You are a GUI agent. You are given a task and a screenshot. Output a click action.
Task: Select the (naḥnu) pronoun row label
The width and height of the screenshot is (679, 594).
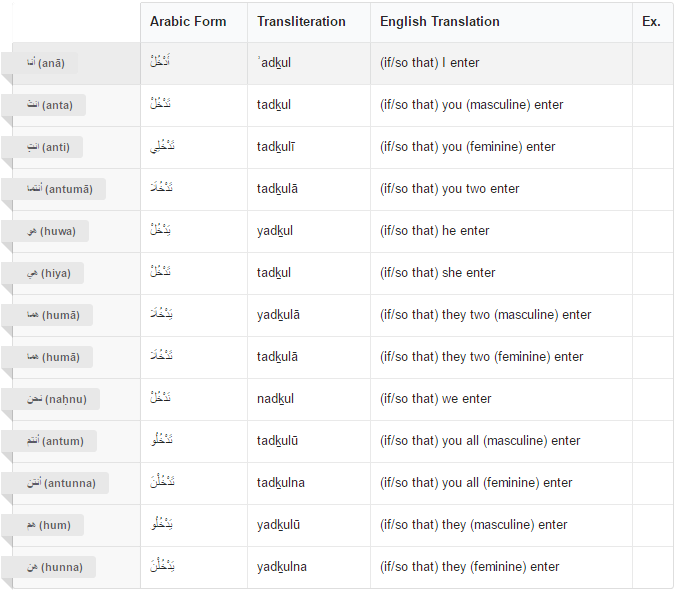(x=50, y=399)
